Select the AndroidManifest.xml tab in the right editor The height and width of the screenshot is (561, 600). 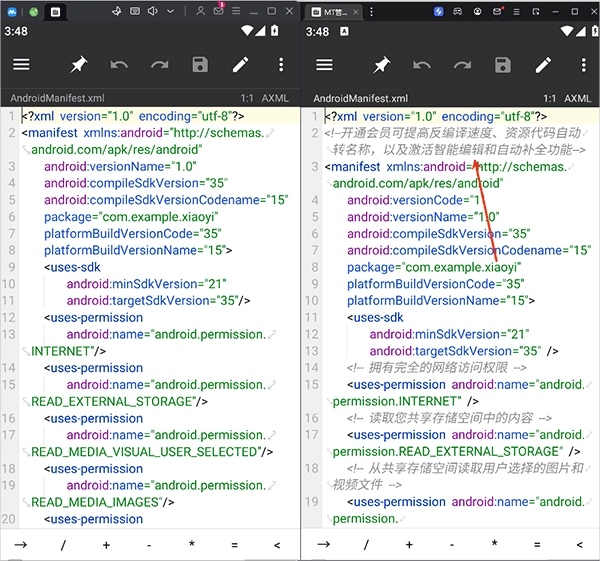click(x=360, y=99)
